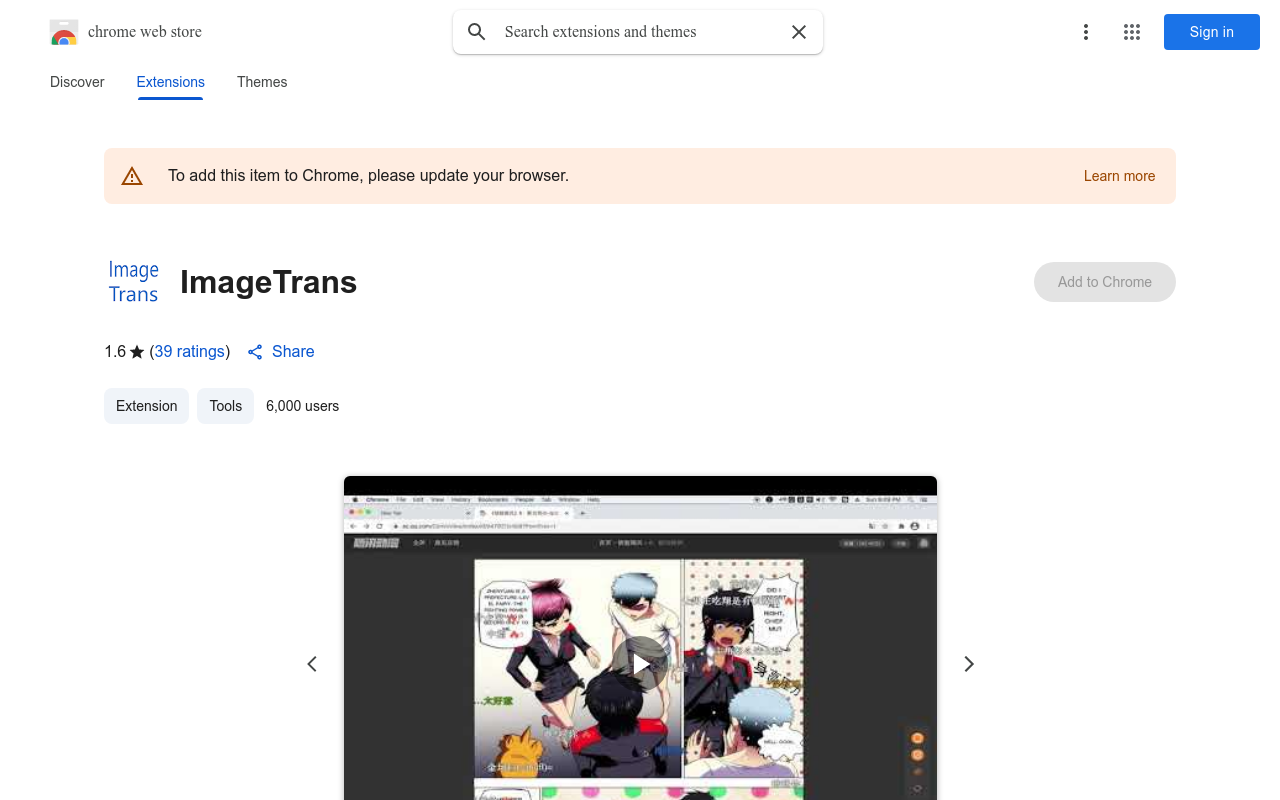Image resolution: width=1280 pixels, height=800 pixels.
Task: Open the Learn more link
Action: click(1119, 176)
